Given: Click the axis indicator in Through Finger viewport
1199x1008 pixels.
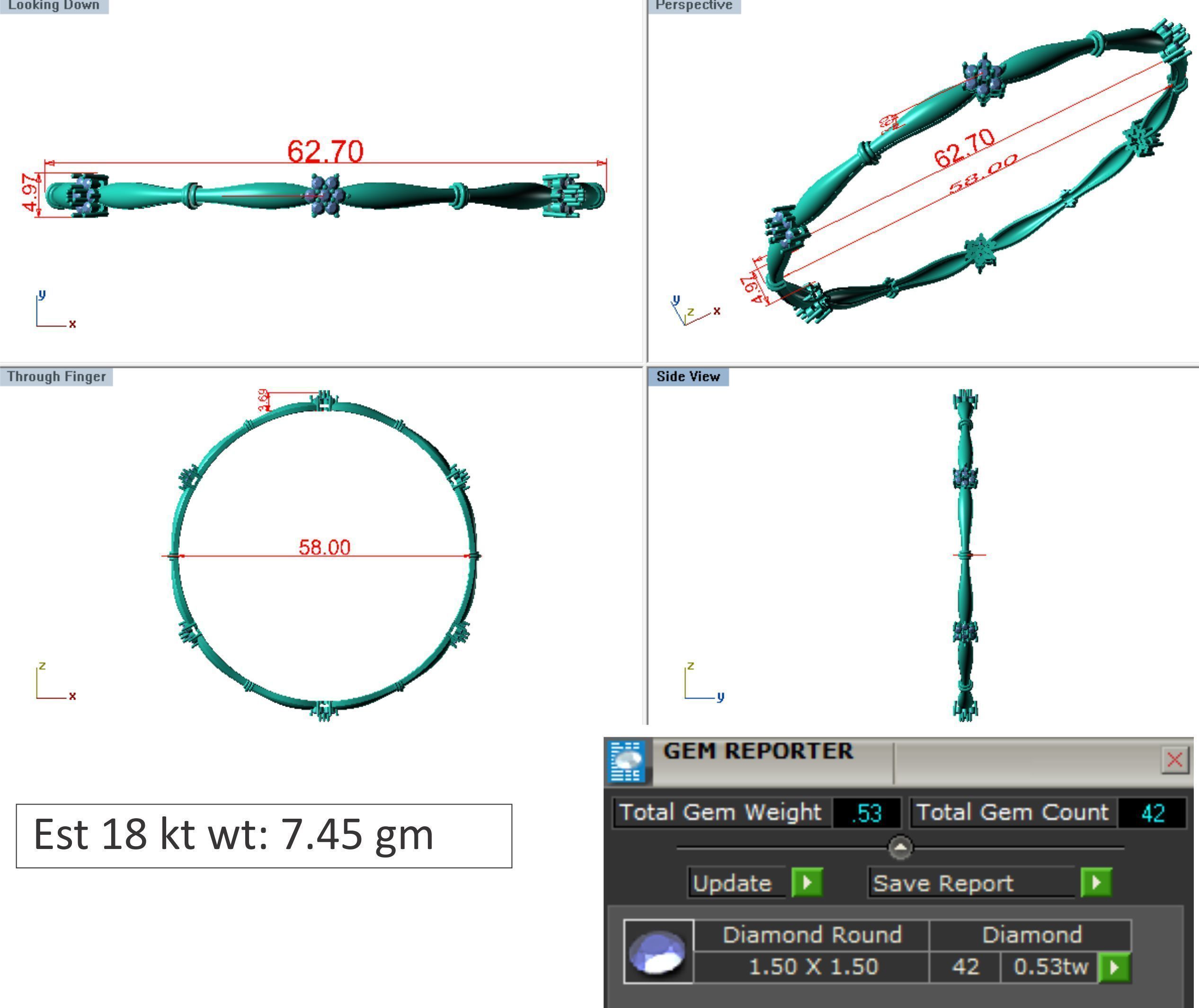Looking at the screenshot, I should tap(55, 682).
